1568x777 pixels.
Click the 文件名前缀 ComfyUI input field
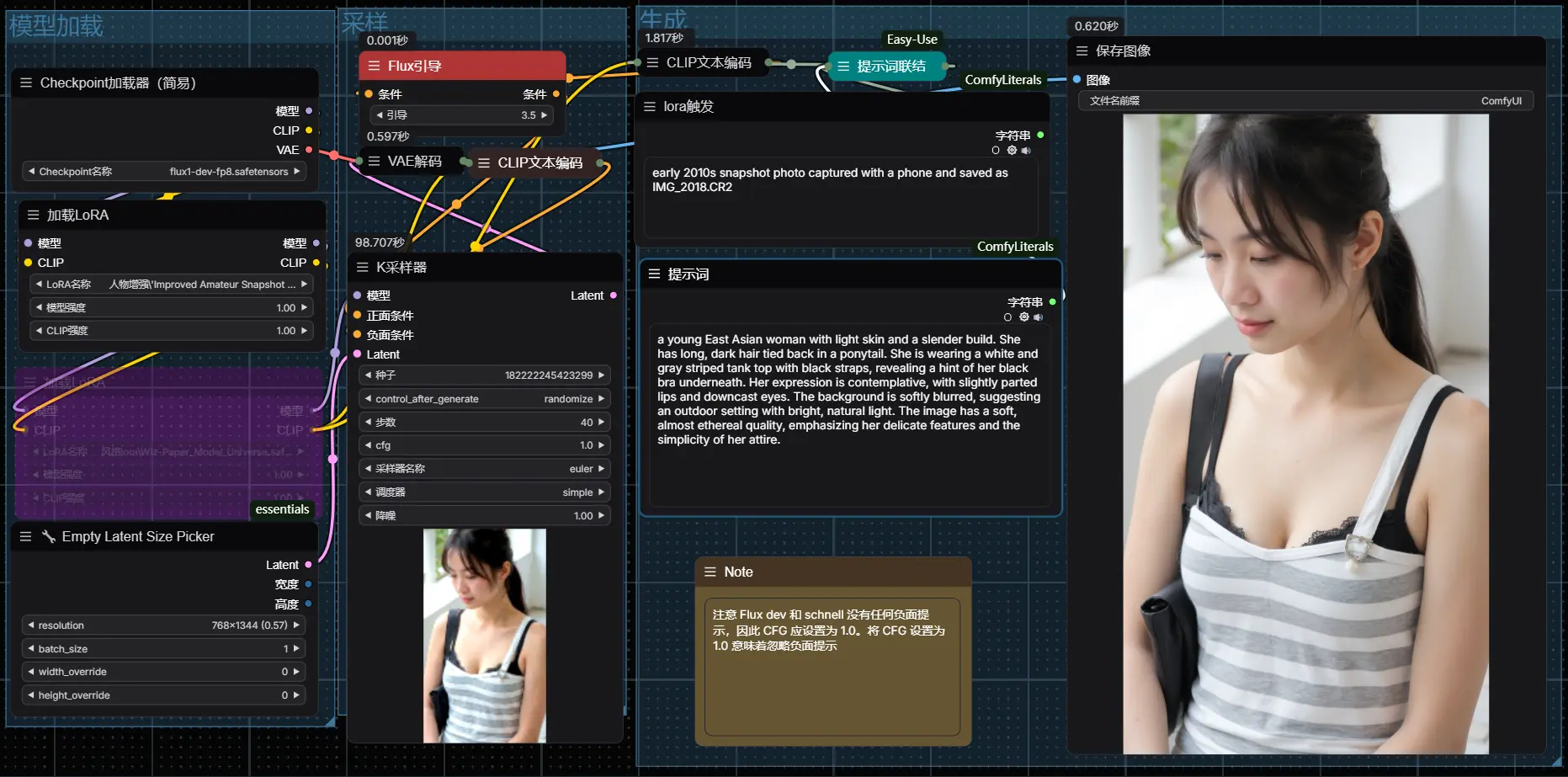click(x=1305, y=101)
